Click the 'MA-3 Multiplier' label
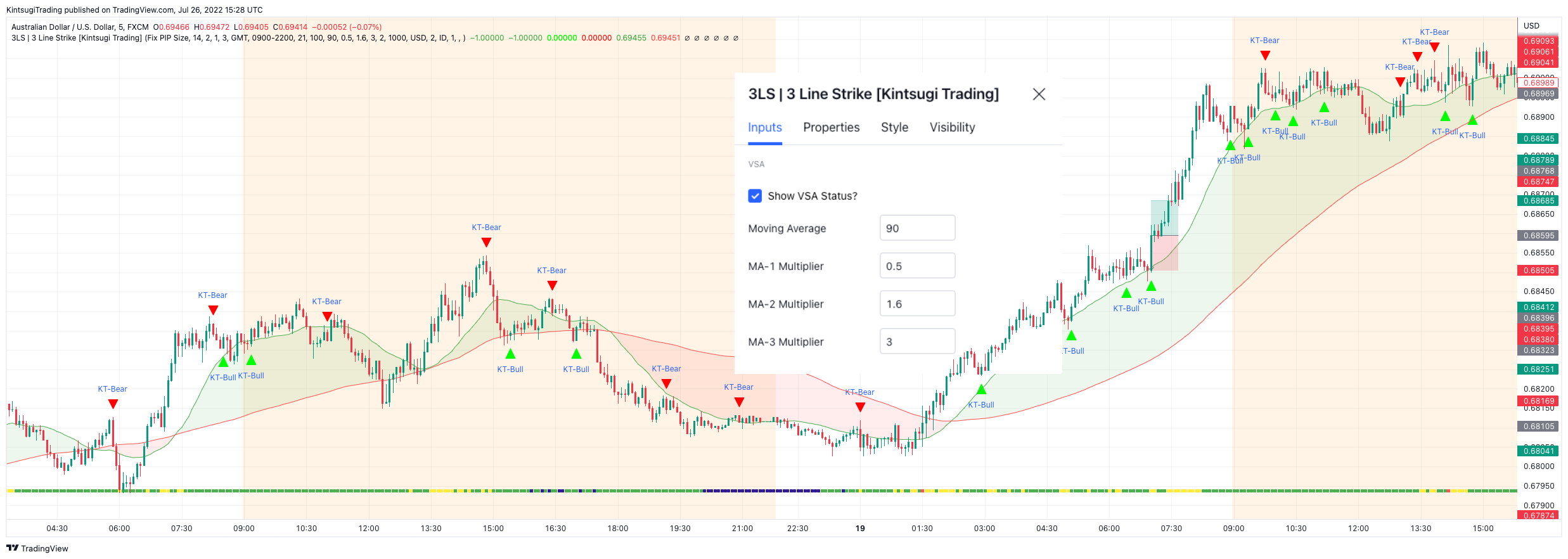 786,342
